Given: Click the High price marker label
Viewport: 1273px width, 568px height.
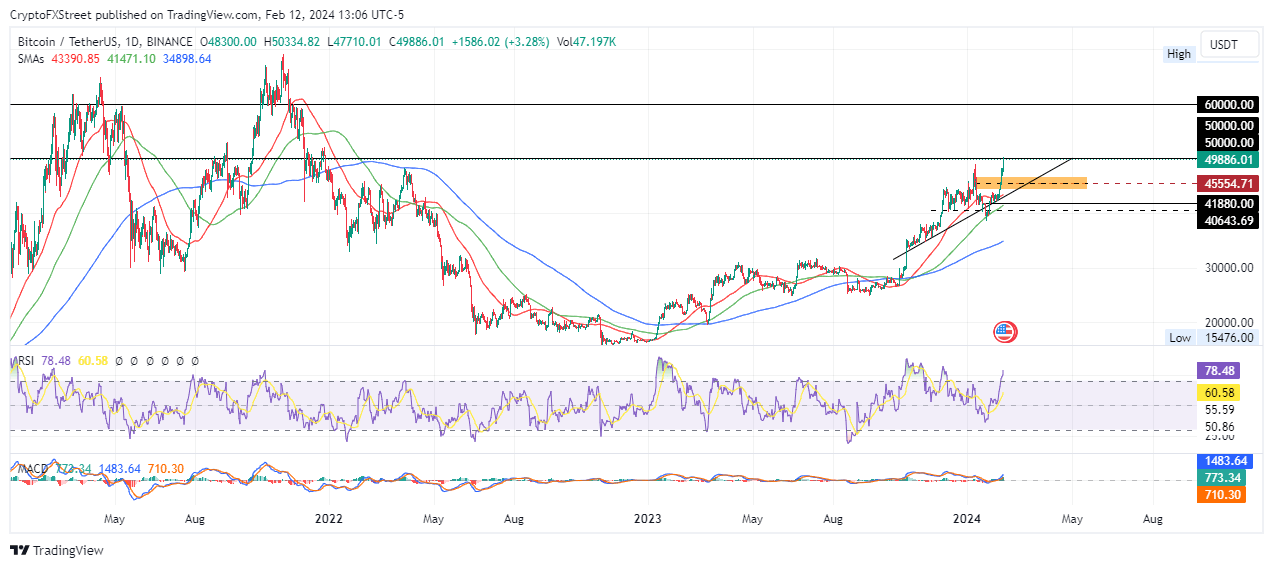Looking at the screenshot, I should coord(1179,54).
